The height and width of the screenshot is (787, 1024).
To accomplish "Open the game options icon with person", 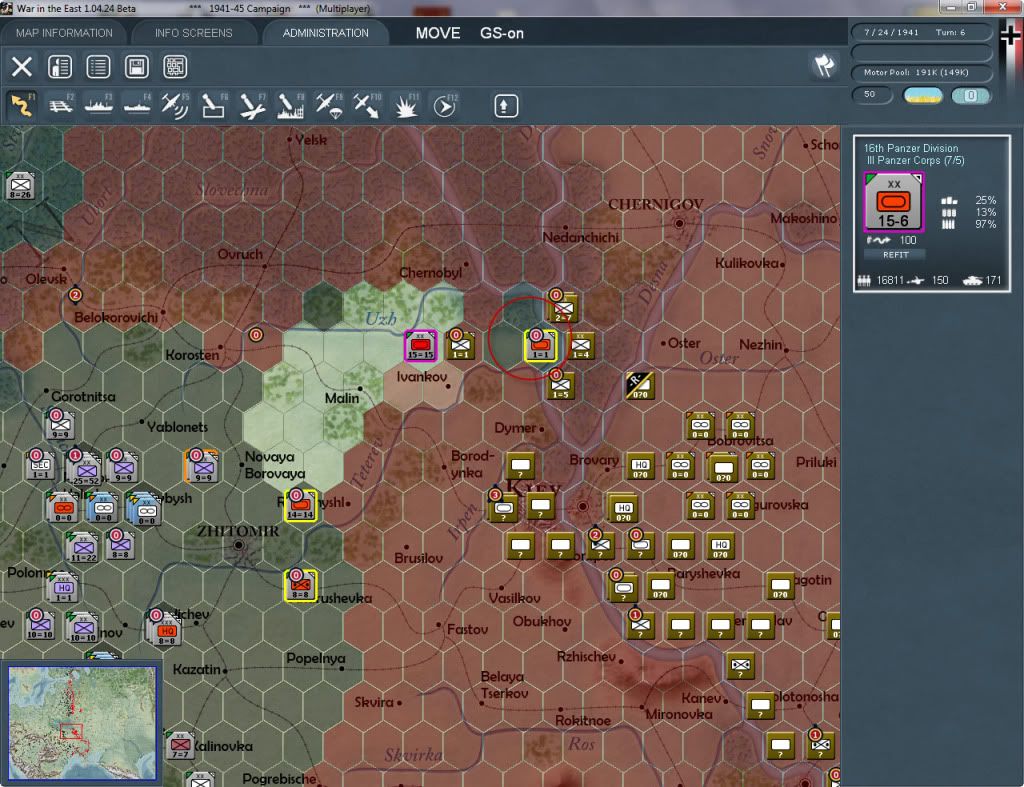I will click(x=60, y=67).
